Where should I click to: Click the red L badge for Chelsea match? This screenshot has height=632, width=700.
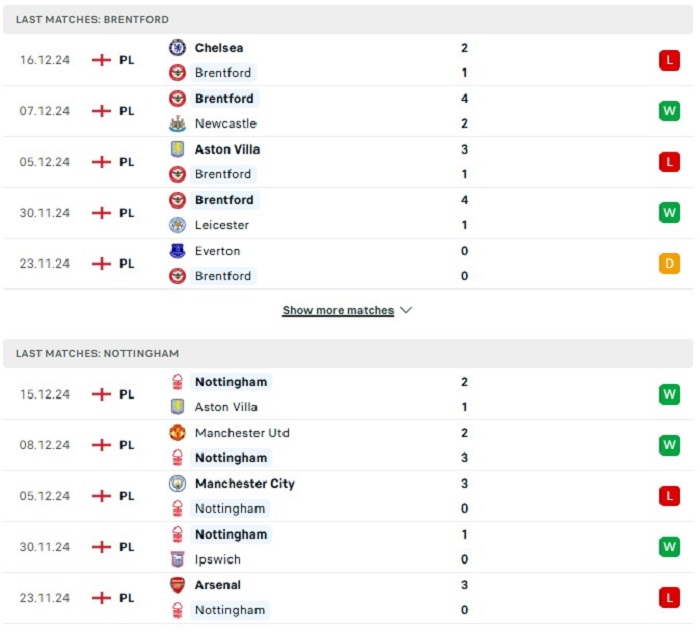669,60
